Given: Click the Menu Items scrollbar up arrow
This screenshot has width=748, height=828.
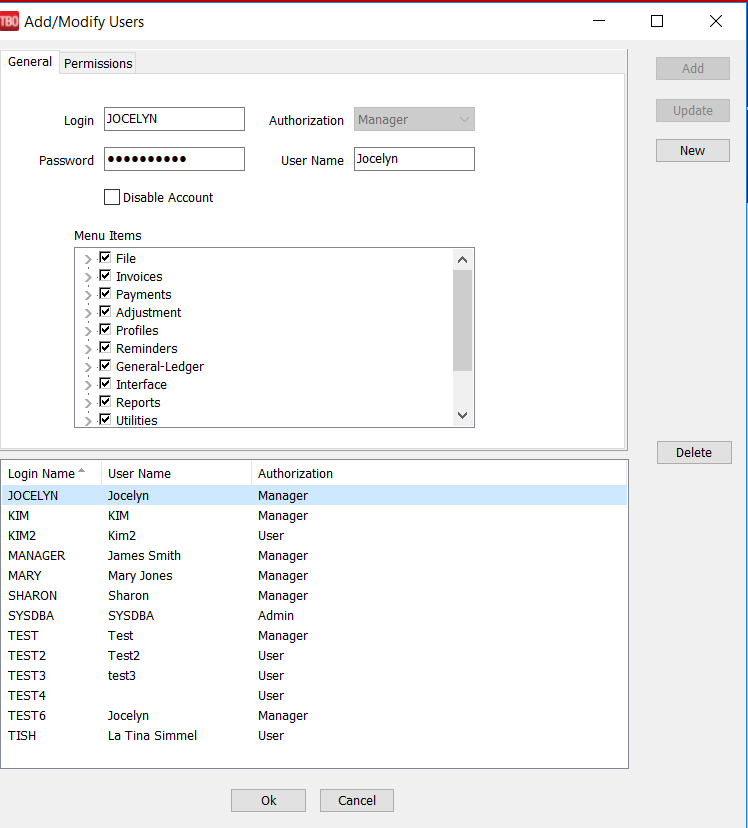Looking at the screenshot, I should [x=462, y=259].
